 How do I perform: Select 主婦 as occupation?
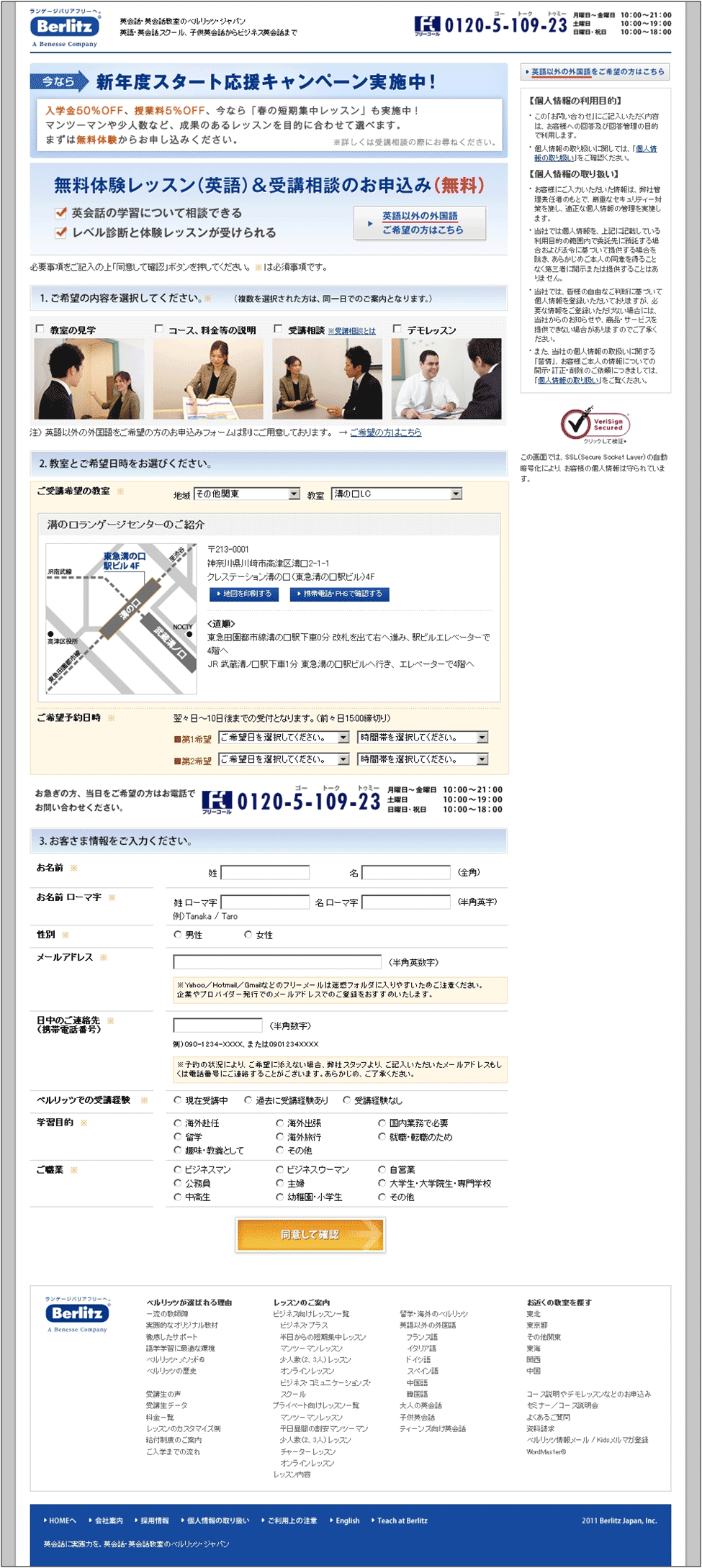tap(280, 1183)
